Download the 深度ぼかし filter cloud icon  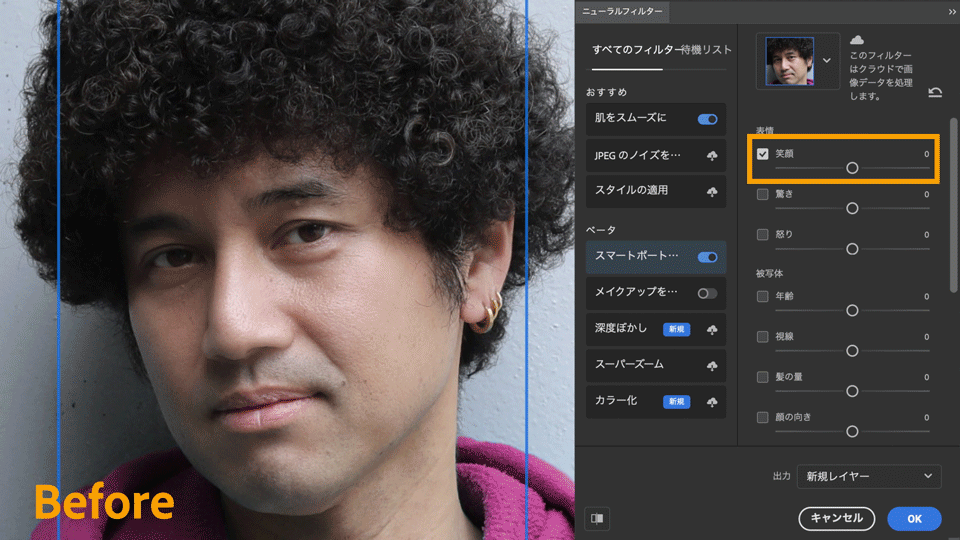coord(712,329)
